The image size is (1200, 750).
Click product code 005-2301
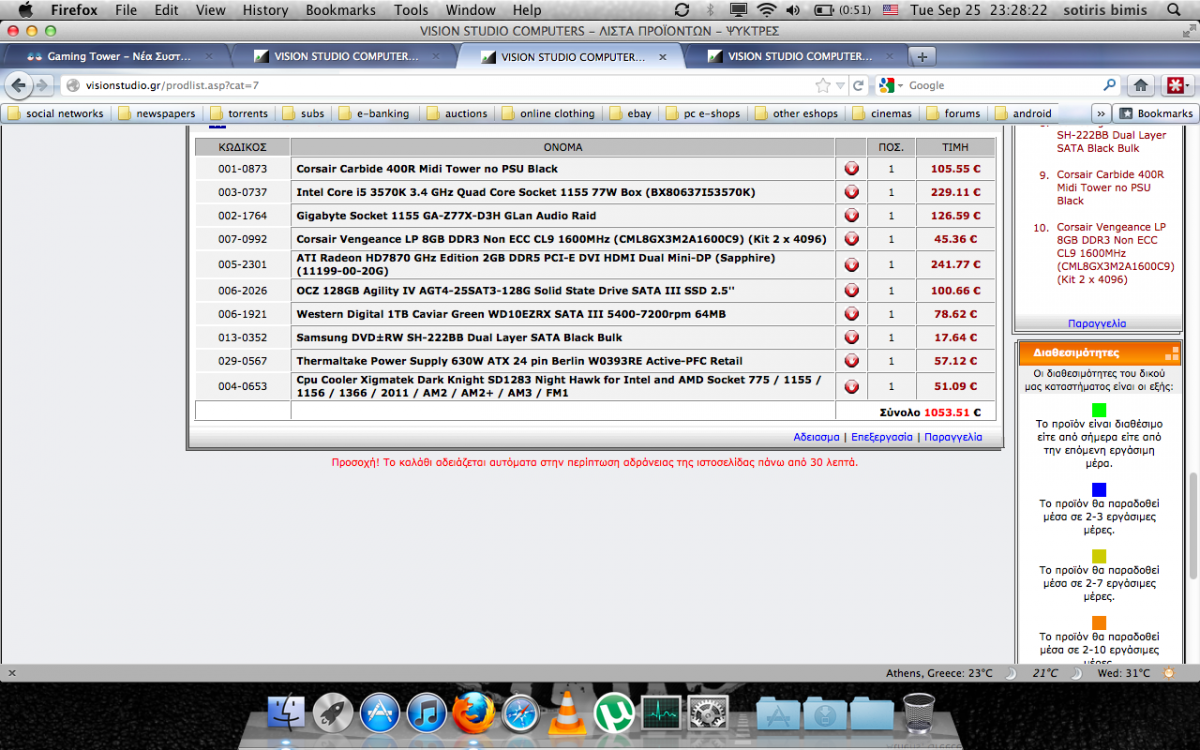tap(243, 265)
